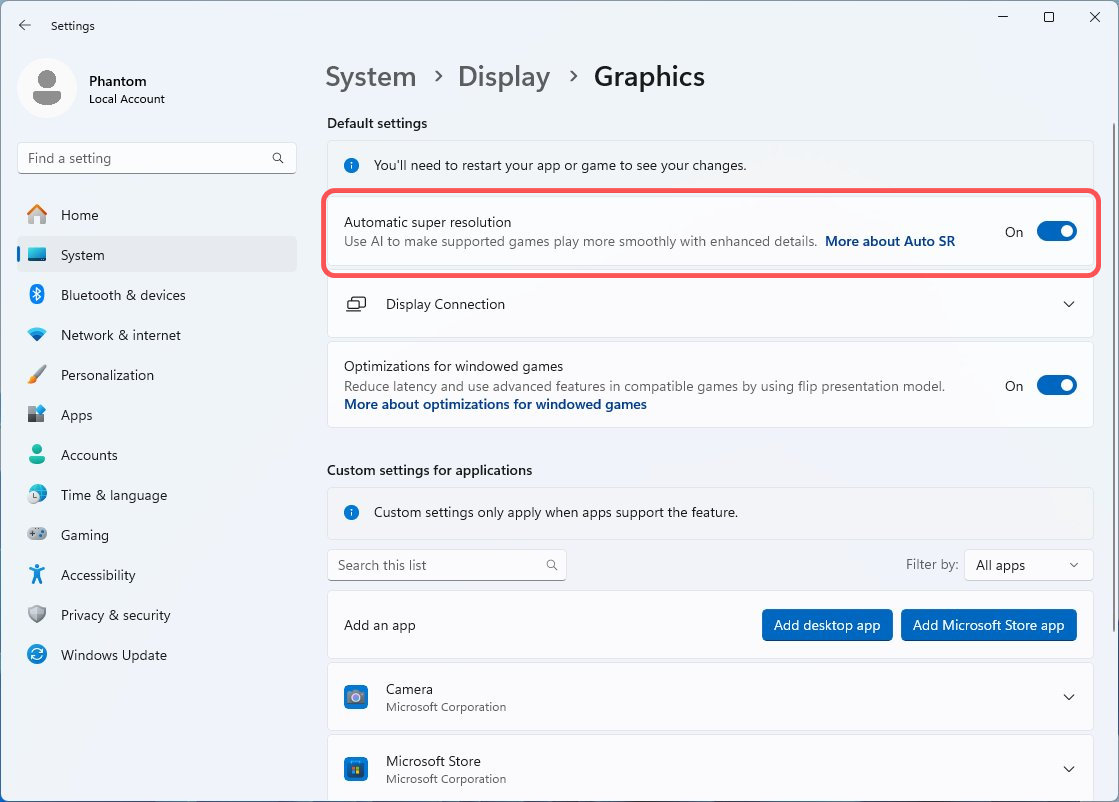This screenshot has width=1119, height=802.
Task: Click the Personalization paintbrush icon
Action: click(x=37, y=375)
